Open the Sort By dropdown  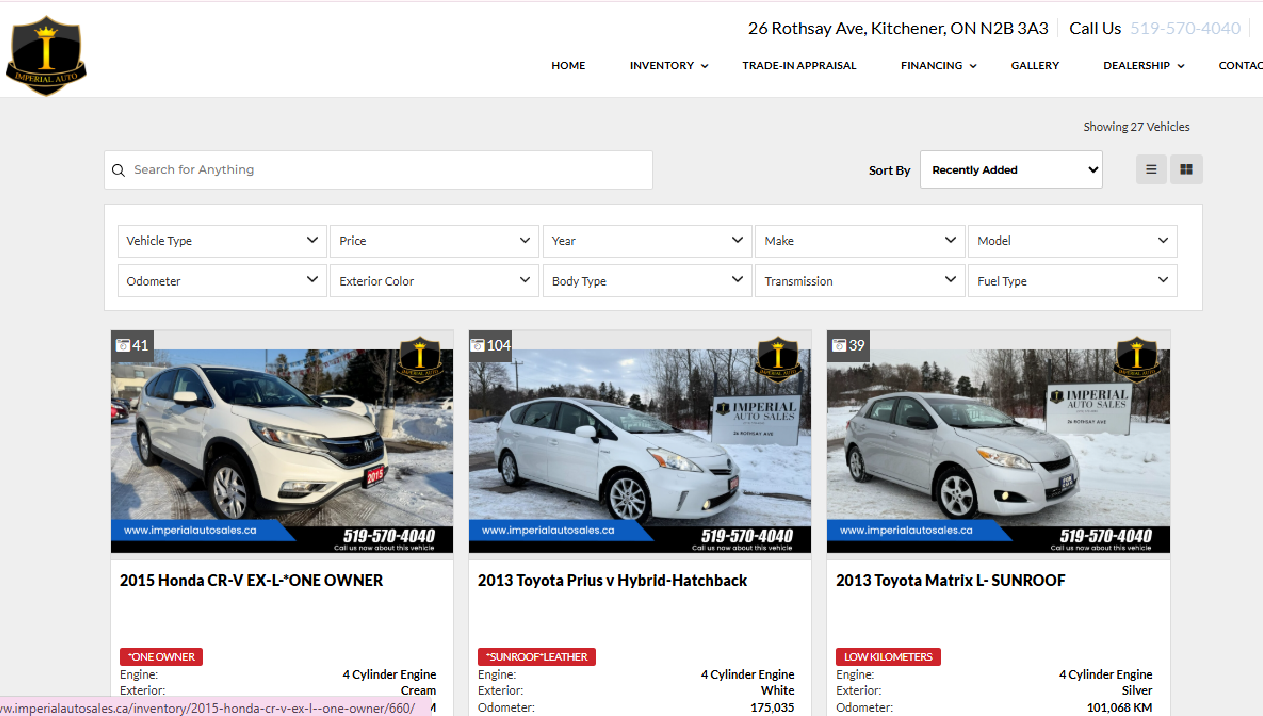[1011, 170]
